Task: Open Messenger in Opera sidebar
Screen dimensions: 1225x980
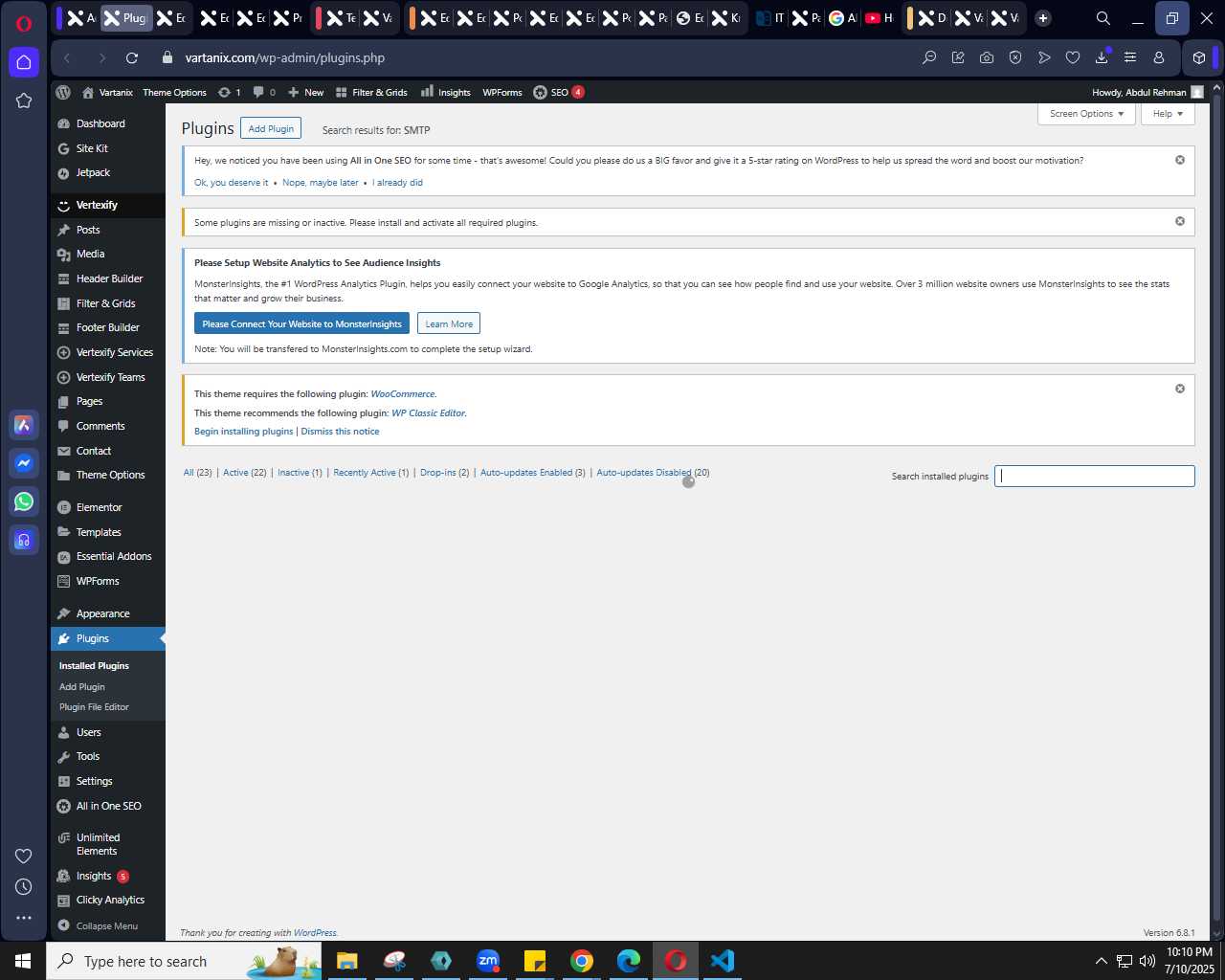Action: pos(24,463)
